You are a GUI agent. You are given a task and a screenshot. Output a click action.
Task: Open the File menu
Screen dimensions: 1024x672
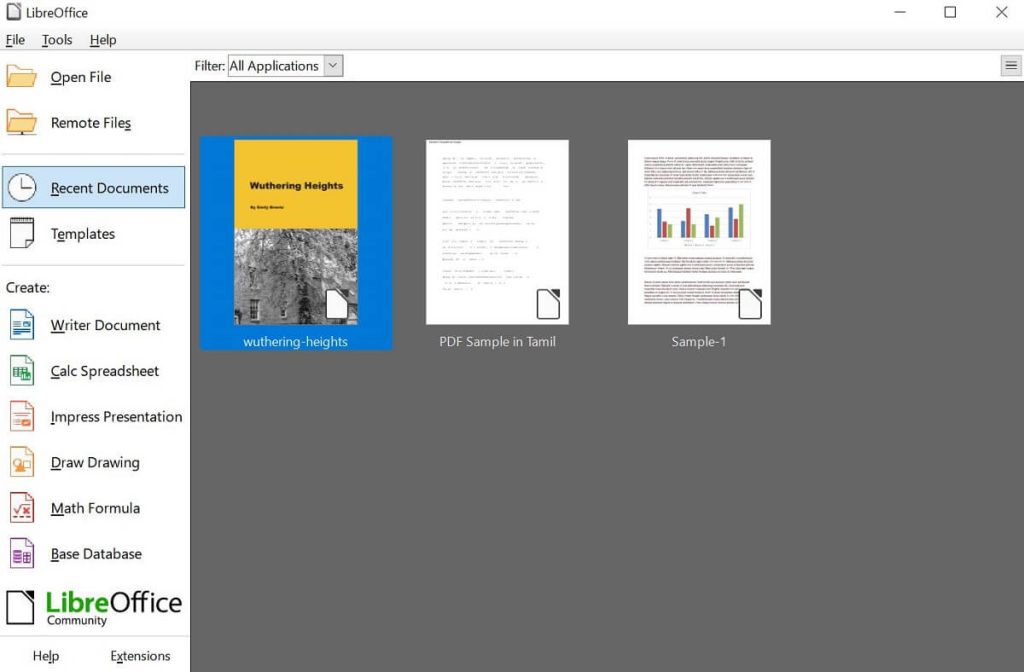pos(15,40)
